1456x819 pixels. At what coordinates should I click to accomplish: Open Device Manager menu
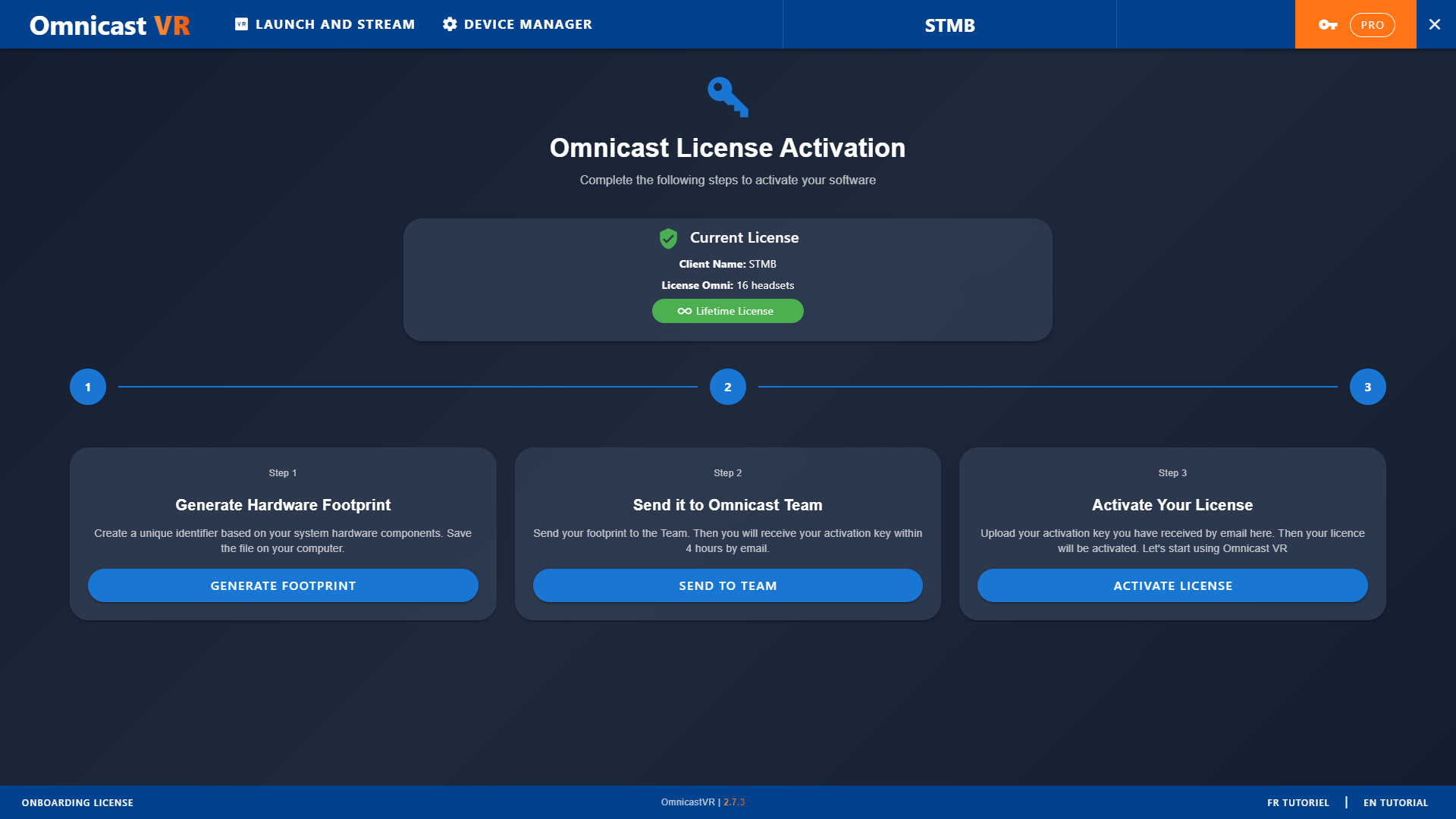[528, 24]
